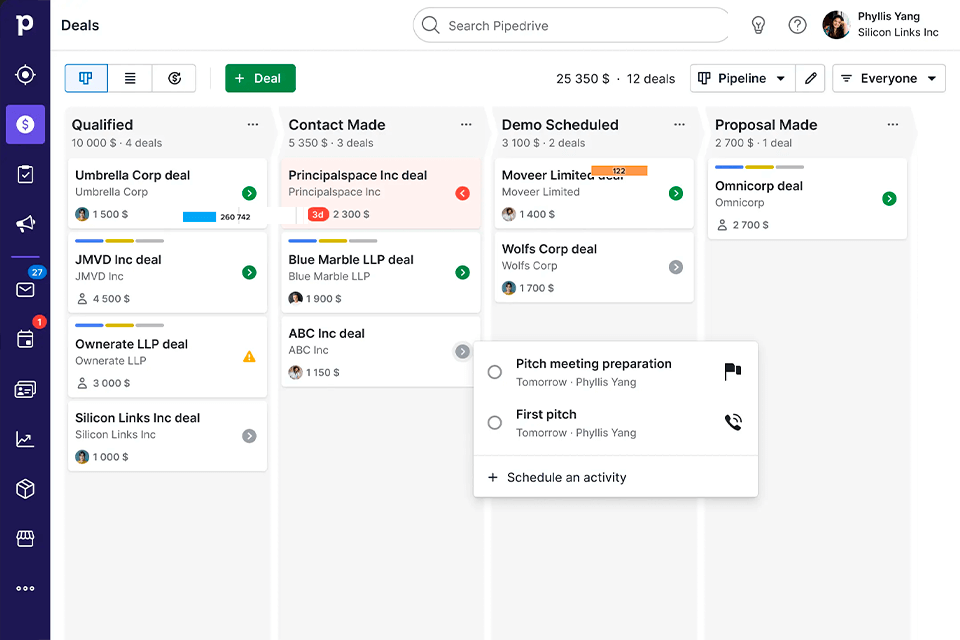Click grey activity arrow on Silicon Links Inc deal
This screenshot has height=640, width=960.
tap(249, 436)
